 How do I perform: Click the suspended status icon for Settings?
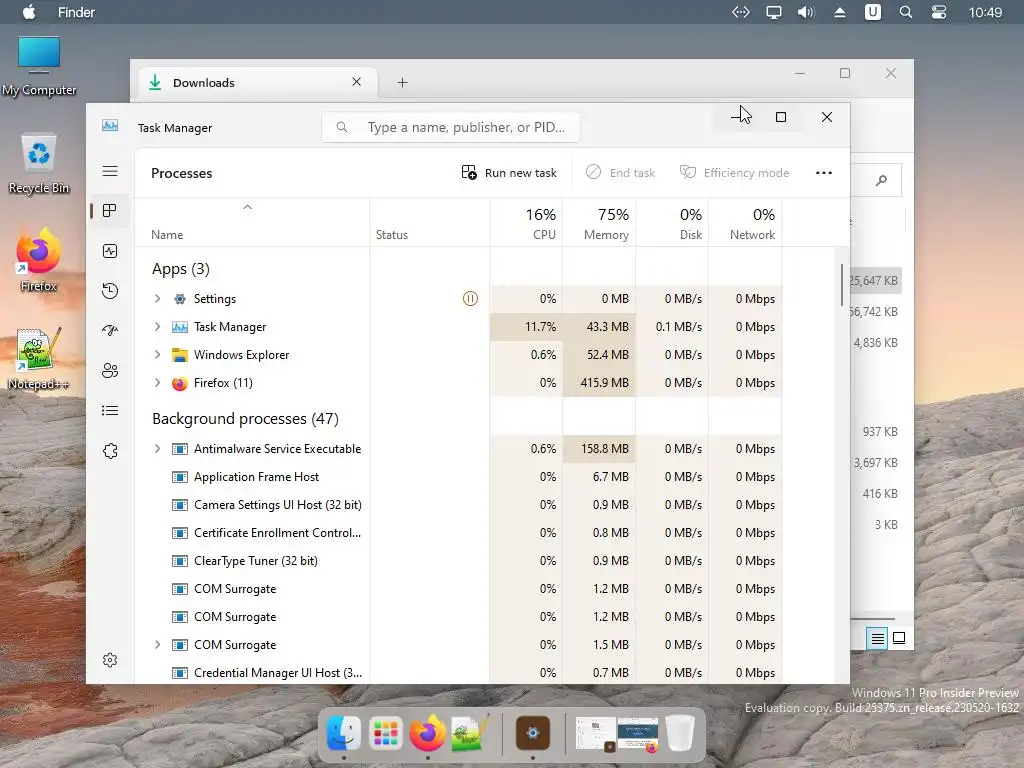point(470,298)
